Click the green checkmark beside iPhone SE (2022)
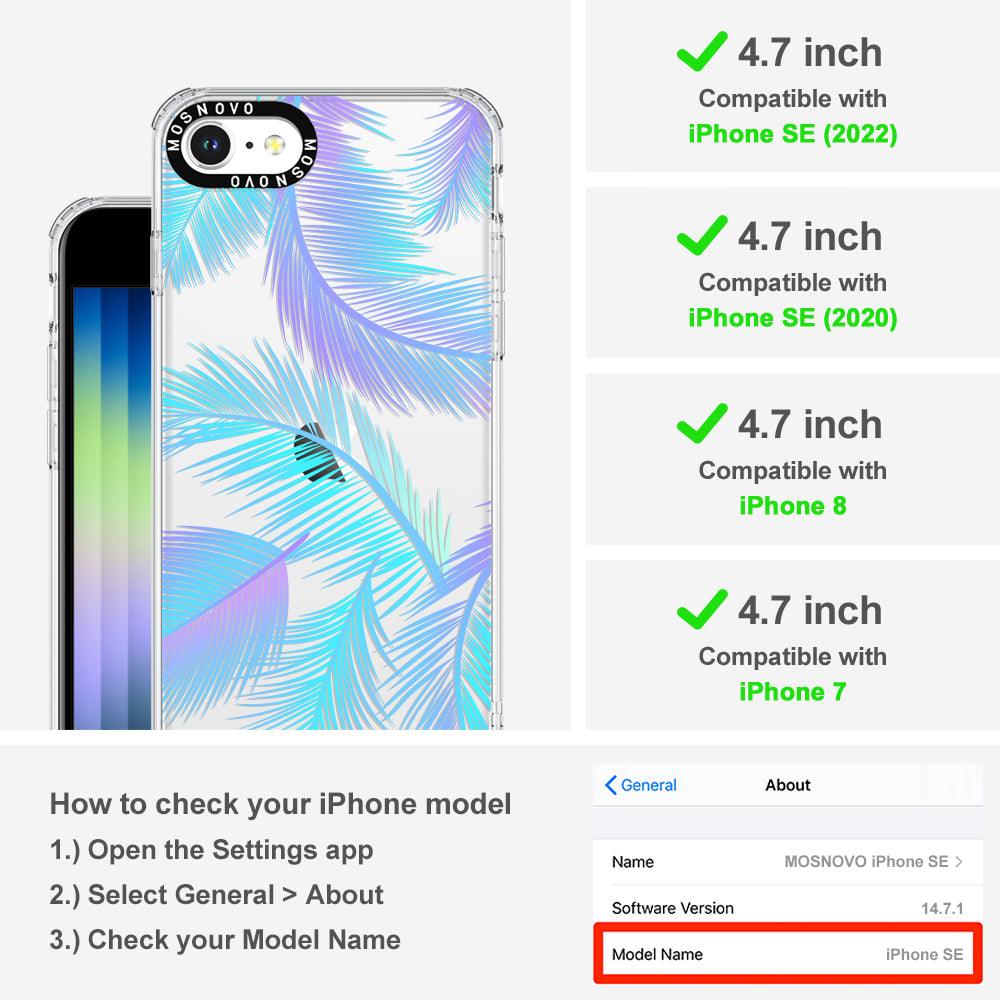This screenshot has width=1000, height=1000. [x=702, y=51]
